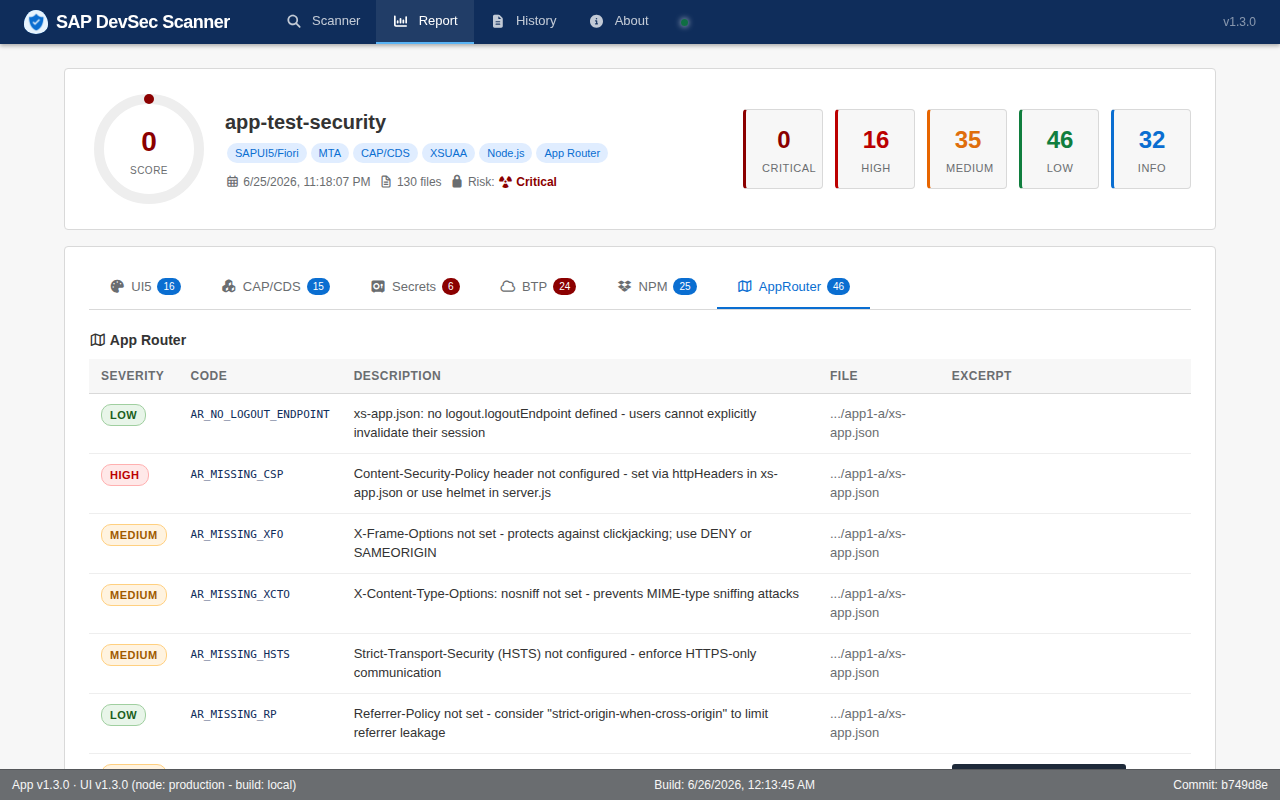Click the AR_NO_LOGOUT_ENDPOINT code cell
Screen dimensions: 1280x800
click(x=260, y=414)
